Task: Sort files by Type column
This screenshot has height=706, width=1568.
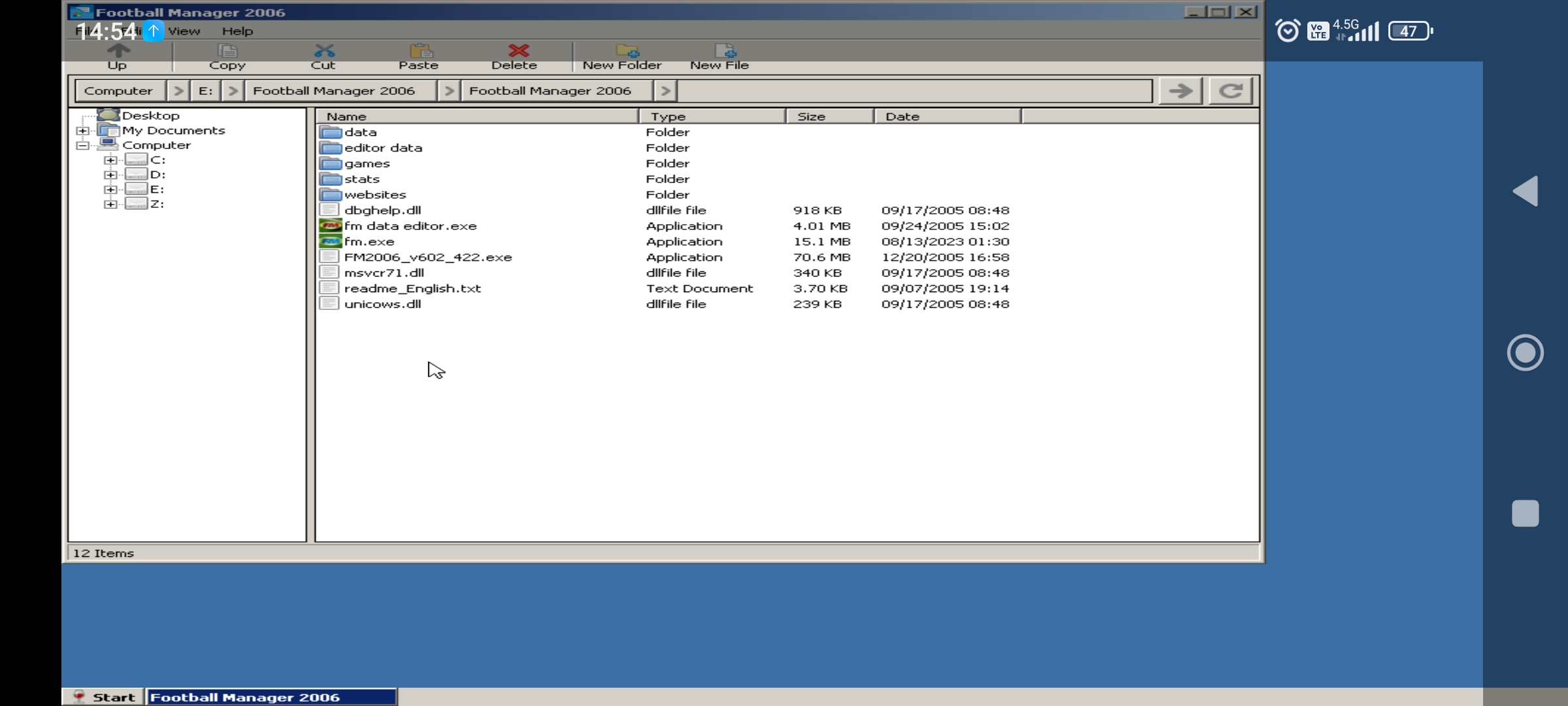Action: pos(713,116)
